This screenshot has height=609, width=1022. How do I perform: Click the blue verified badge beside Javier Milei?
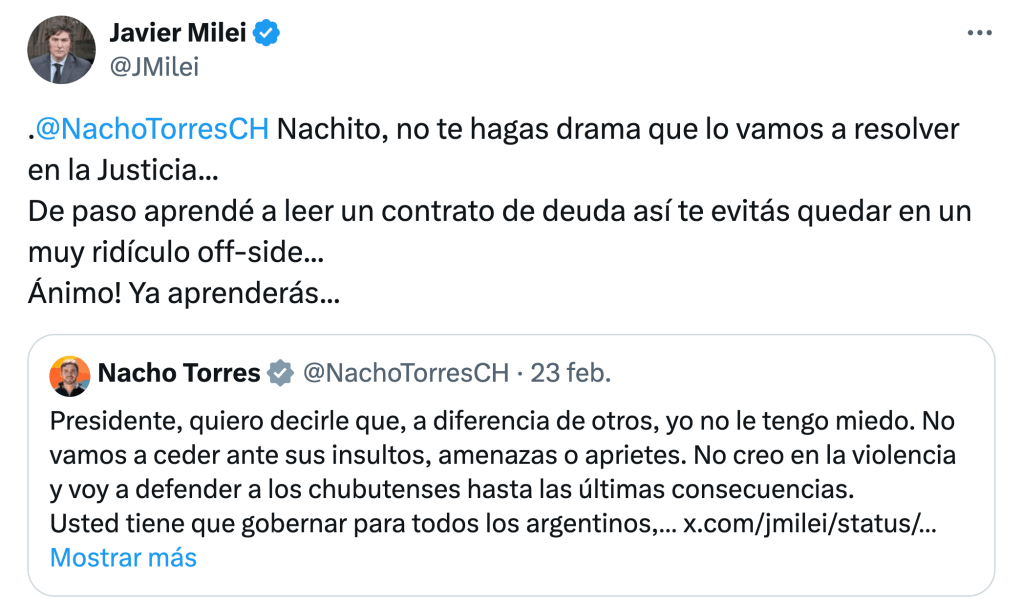pos(266,33)
